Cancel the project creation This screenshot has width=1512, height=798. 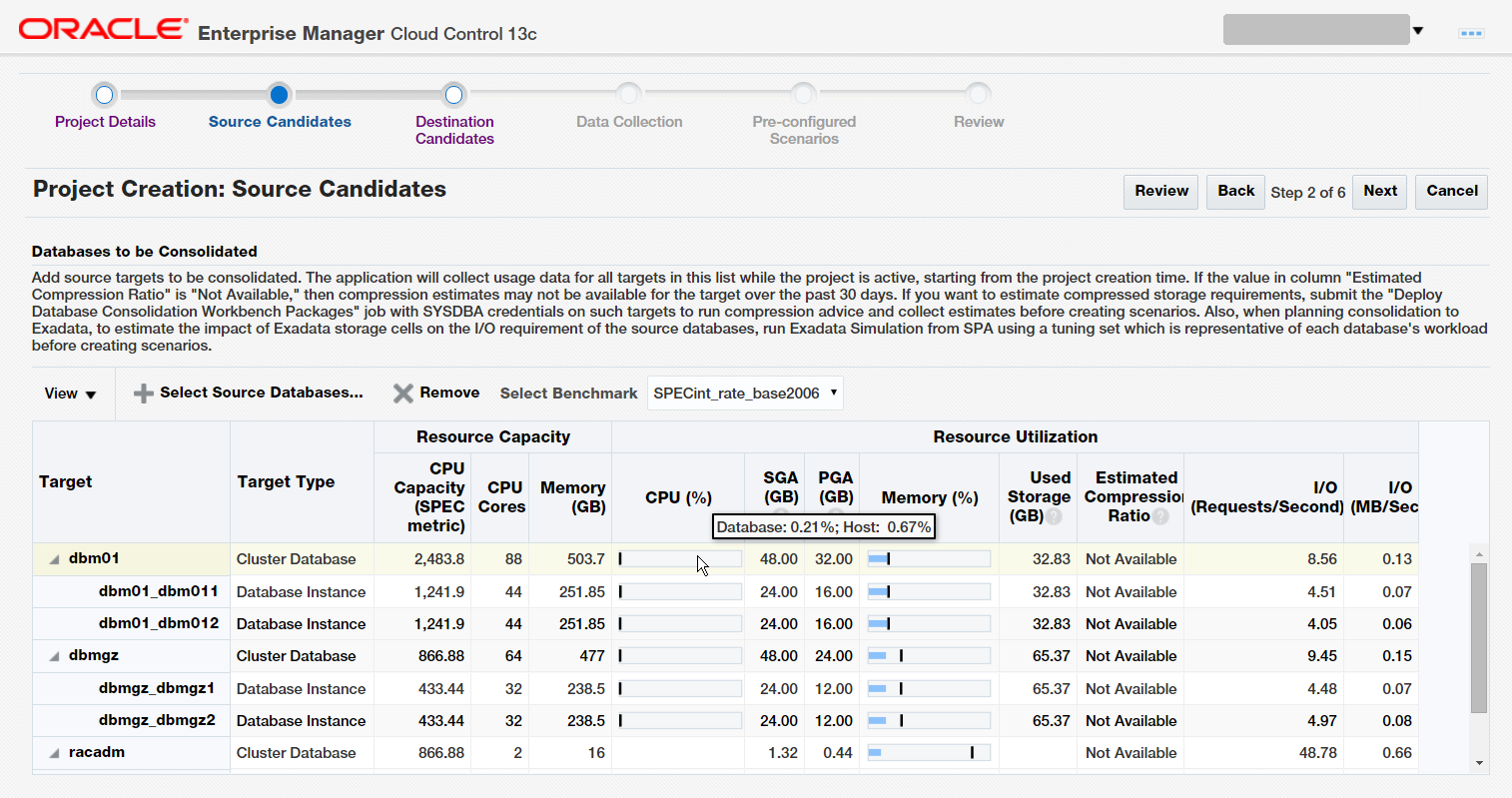[x=1451, y=192]
